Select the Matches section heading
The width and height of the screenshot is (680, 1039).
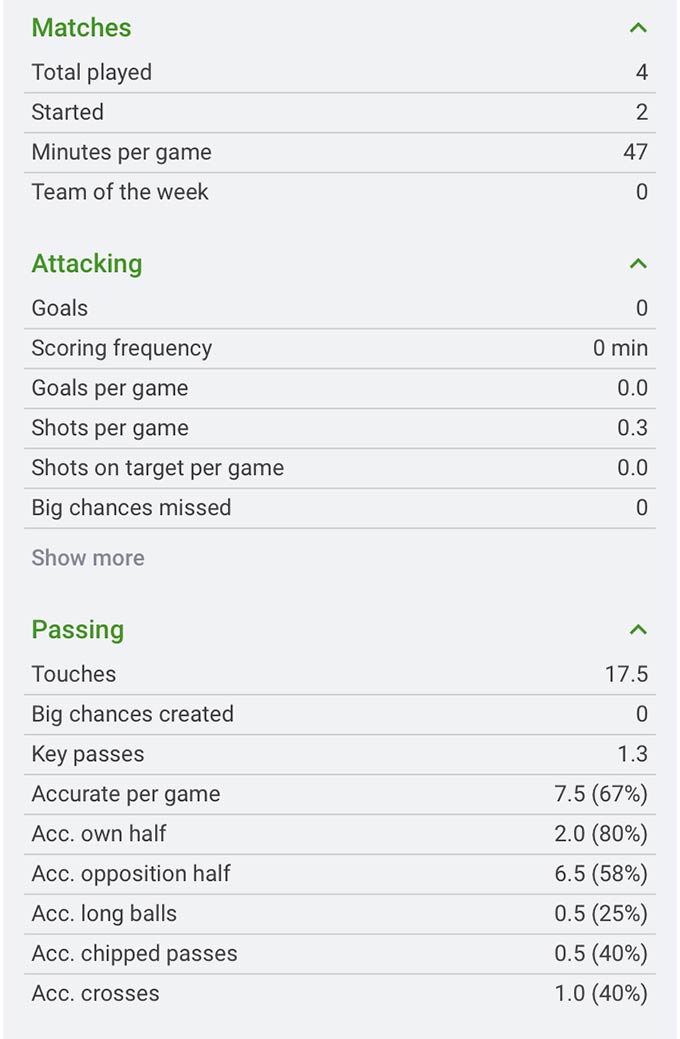click(81, 28)
